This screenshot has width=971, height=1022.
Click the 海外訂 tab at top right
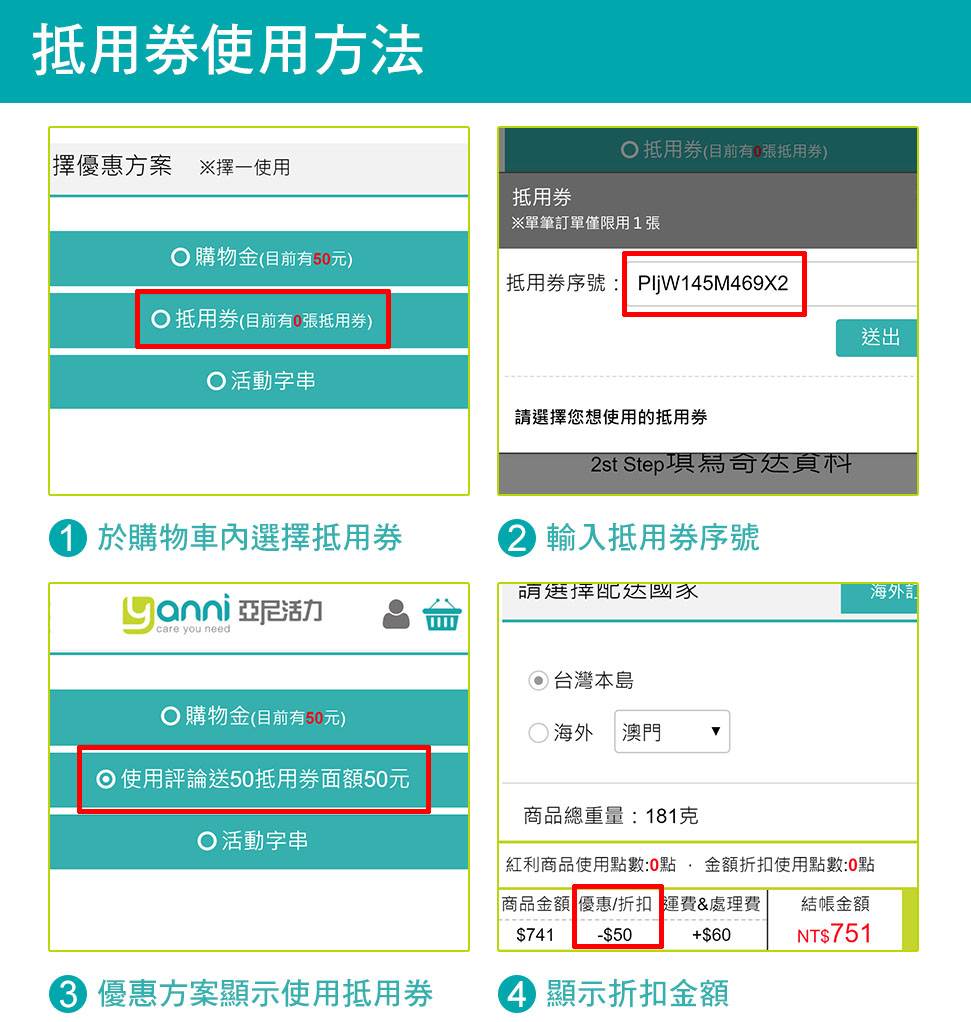[x=879, y=598]
